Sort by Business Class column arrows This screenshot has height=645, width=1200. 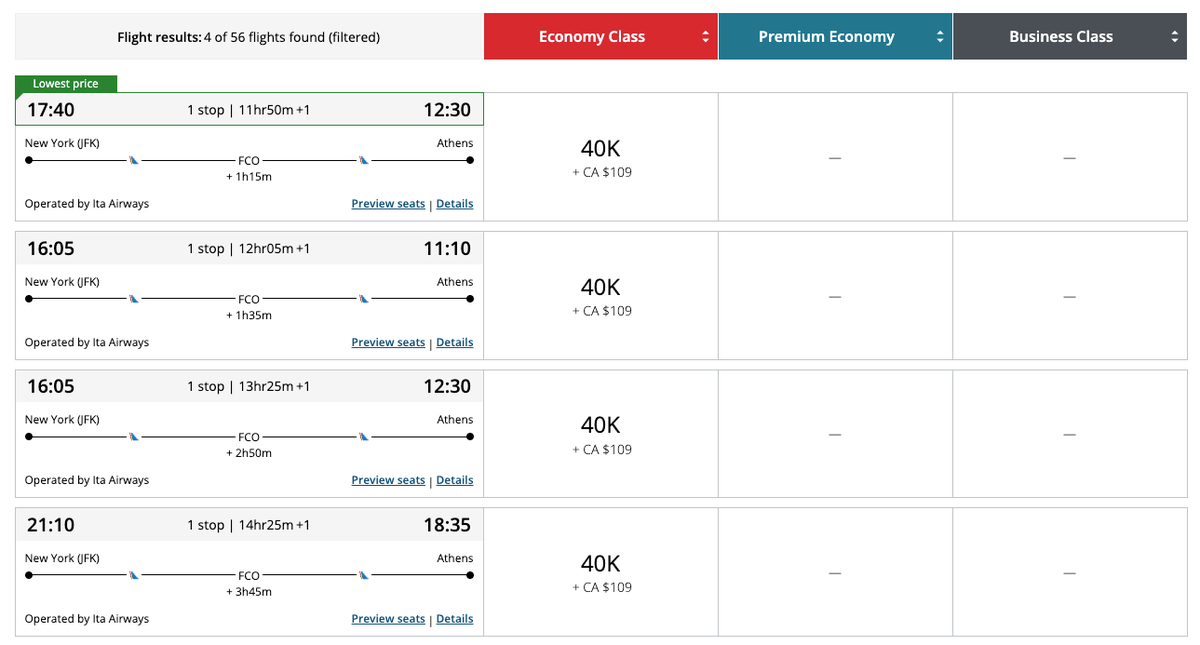tap(1174, 37)
